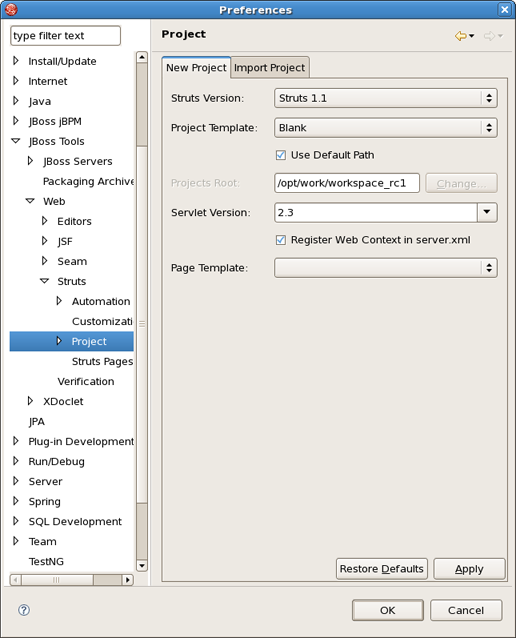This screenshot has width=516, height=638.
Task: Collapse the Struts tree node
Action: pyautogui.click(x=45, y=281)
